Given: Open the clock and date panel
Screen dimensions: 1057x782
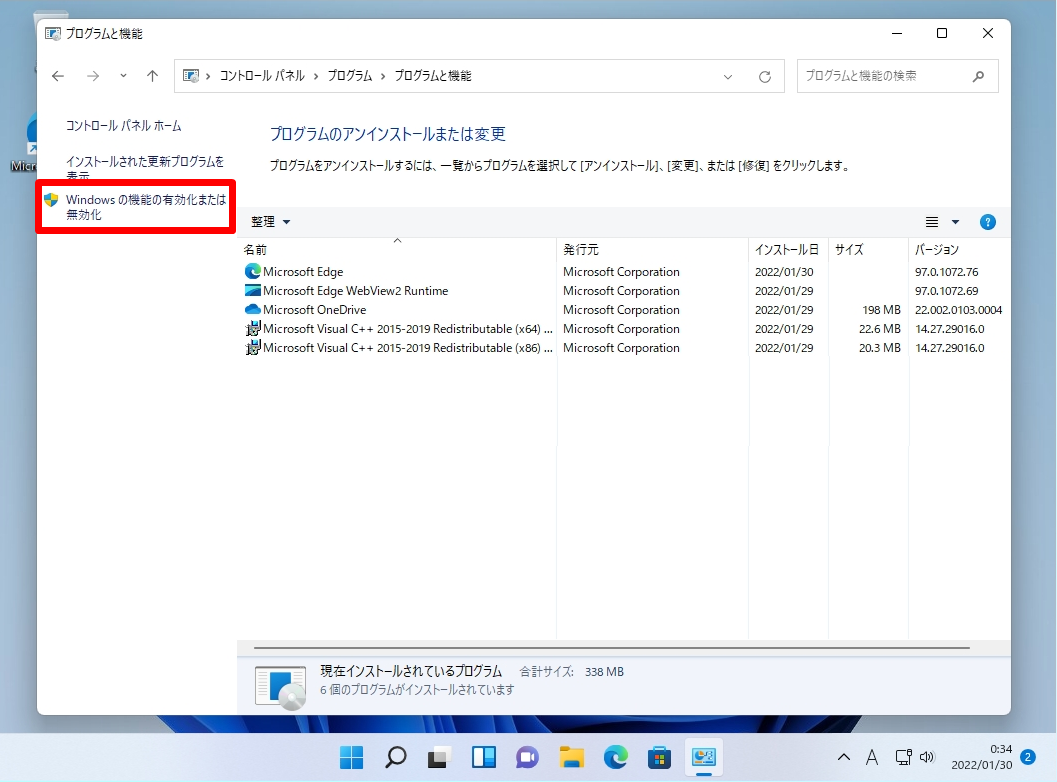Looking at the screenshot, I should [x=982, y=758].
